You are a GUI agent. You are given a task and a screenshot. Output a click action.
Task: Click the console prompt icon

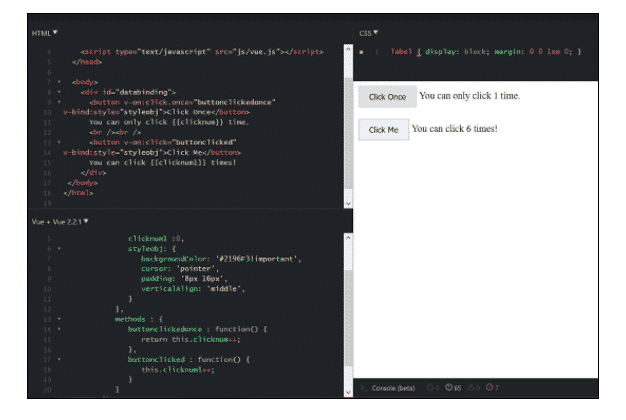coord(363,388)
